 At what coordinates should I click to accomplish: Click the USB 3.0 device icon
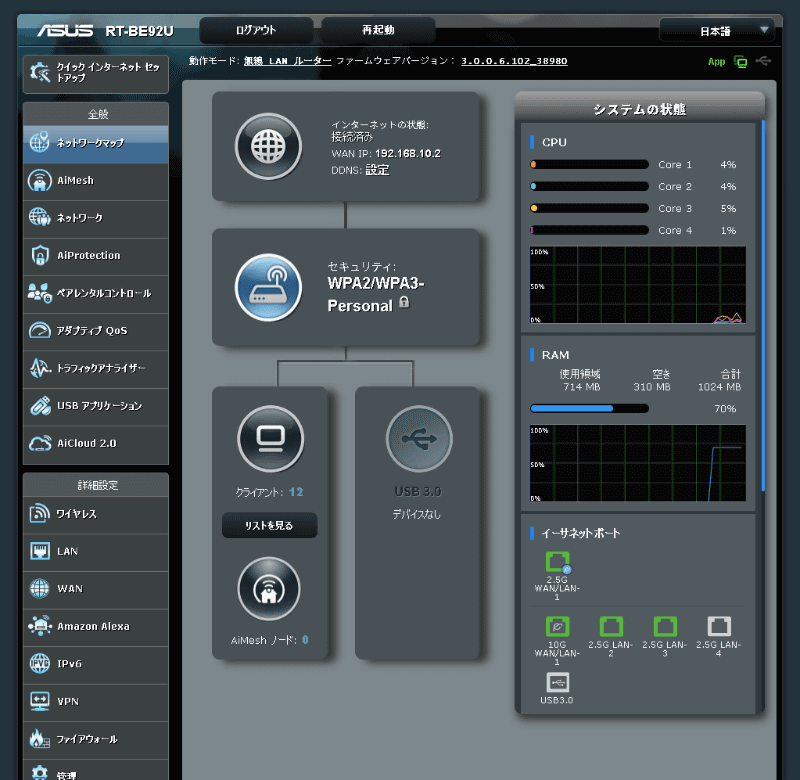pos(419,439)
